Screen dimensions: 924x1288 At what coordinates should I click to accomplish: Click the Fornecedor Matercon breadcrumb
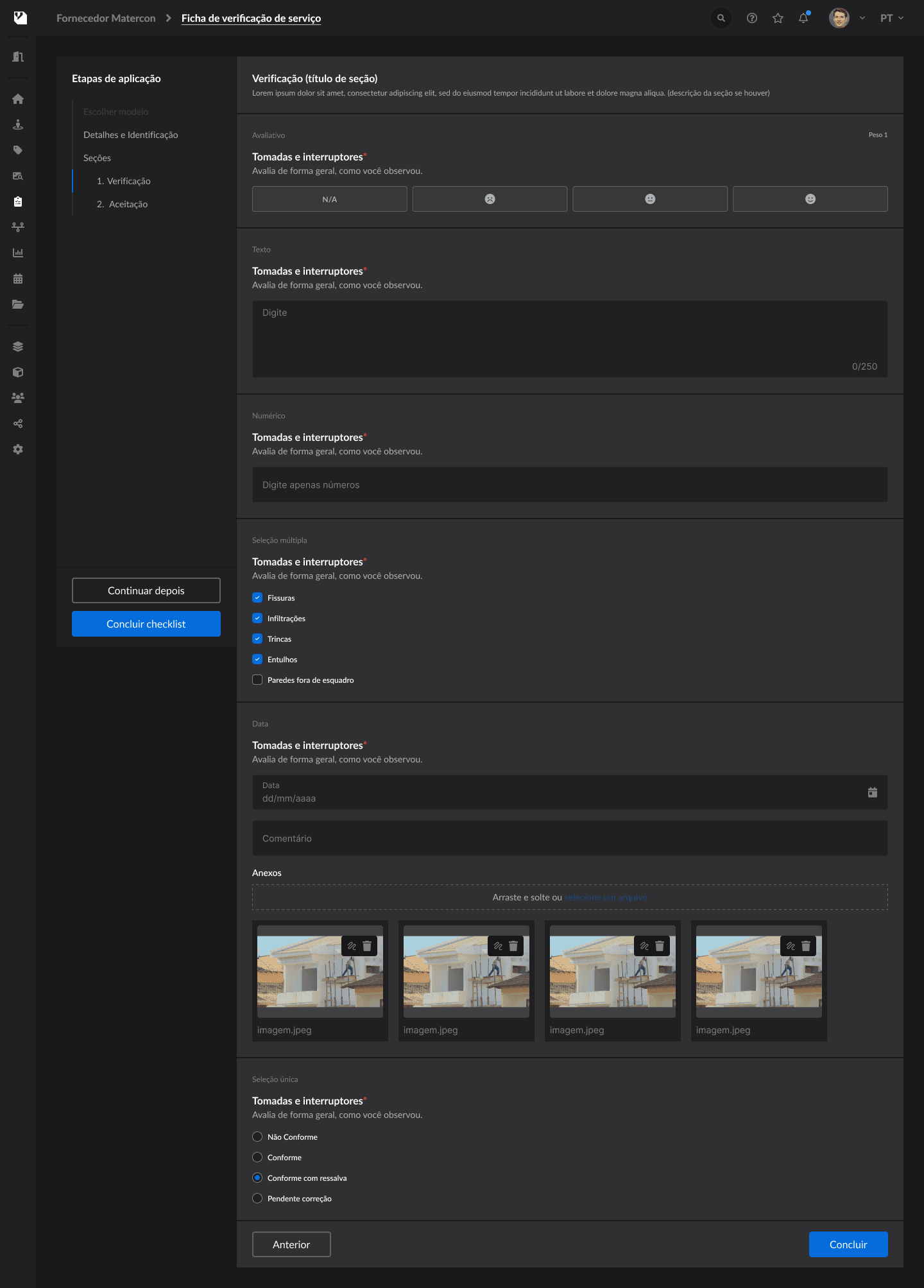pos(106,18)
